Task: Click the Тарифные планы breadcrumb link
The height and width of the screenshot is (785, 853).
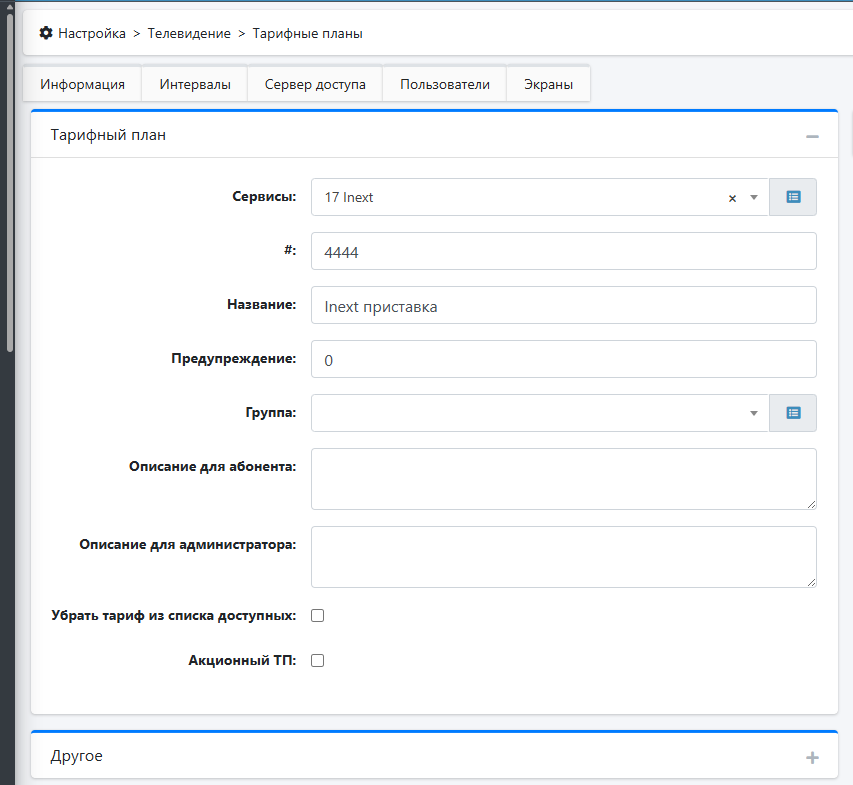Action: tap(307, 33)
